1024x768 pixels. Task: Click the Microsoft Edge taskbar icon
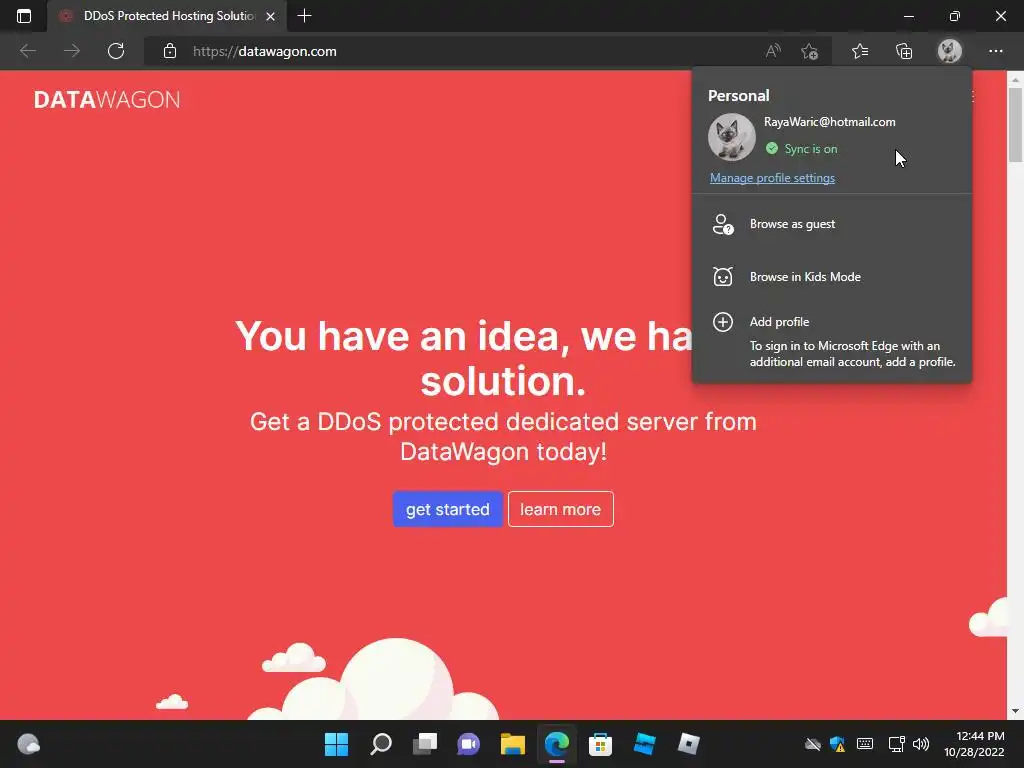point(556,744)
